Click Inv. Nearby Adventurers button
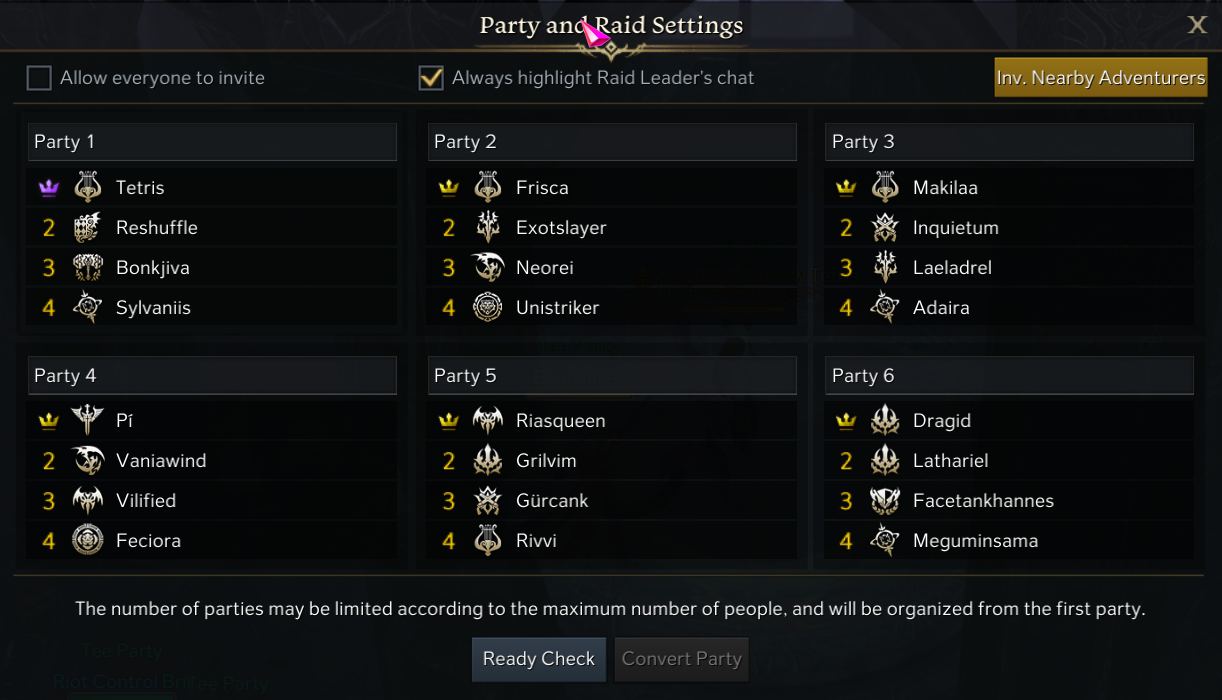This screenshot has height=700, width=1222. (1100, 78)
